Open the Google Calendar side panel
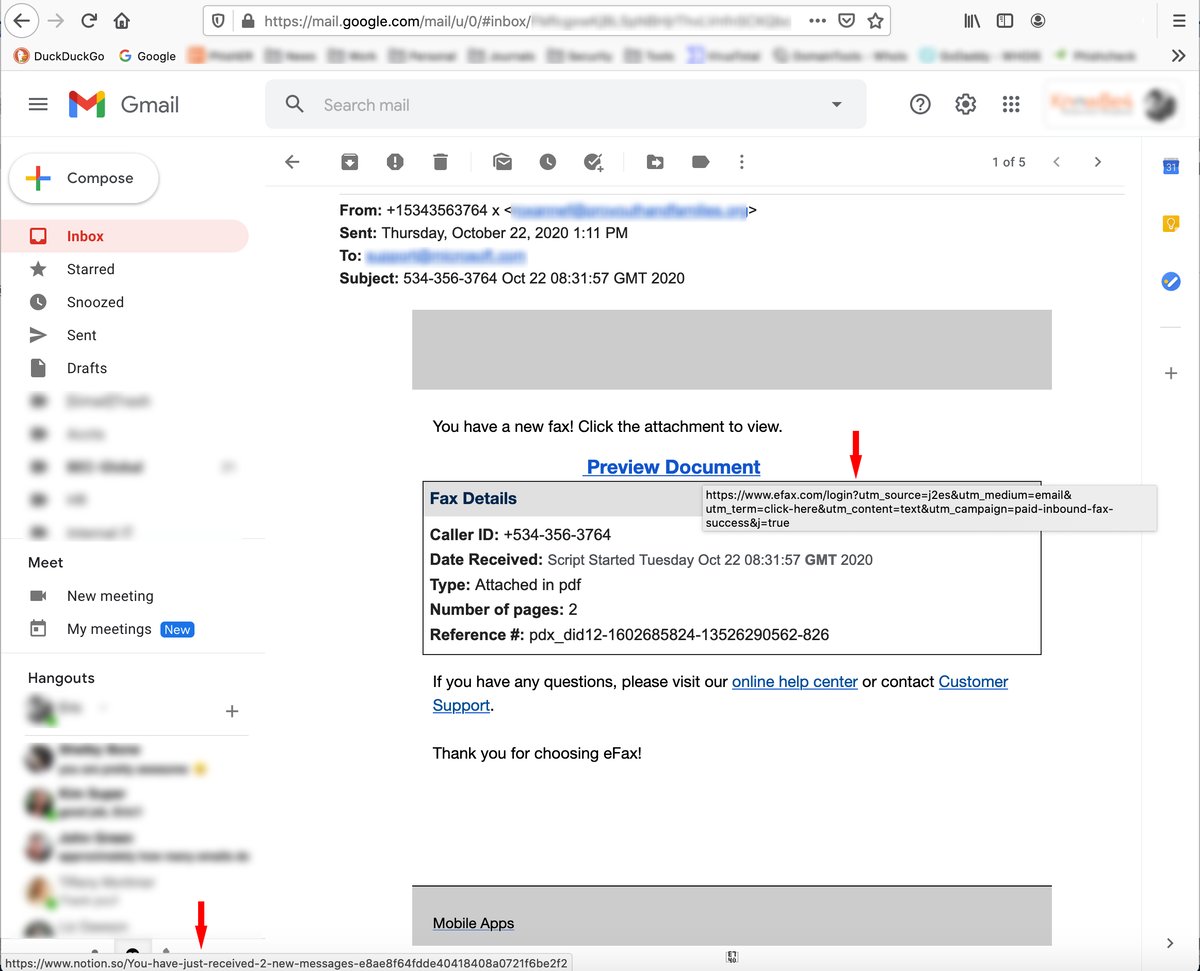Viewport: 1200px width, 971px height. (x=1170, y=168)
